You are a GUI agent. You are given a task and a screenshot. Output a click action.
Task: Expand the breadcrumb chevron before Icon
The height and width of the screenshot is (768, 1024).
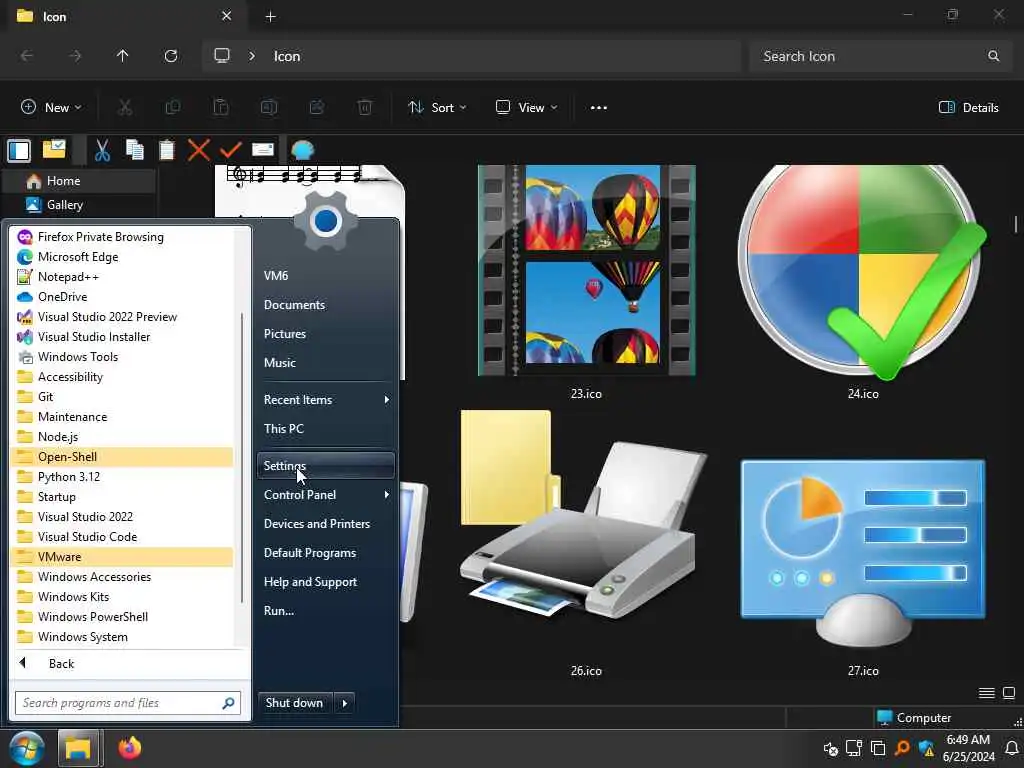click(252, 56)
